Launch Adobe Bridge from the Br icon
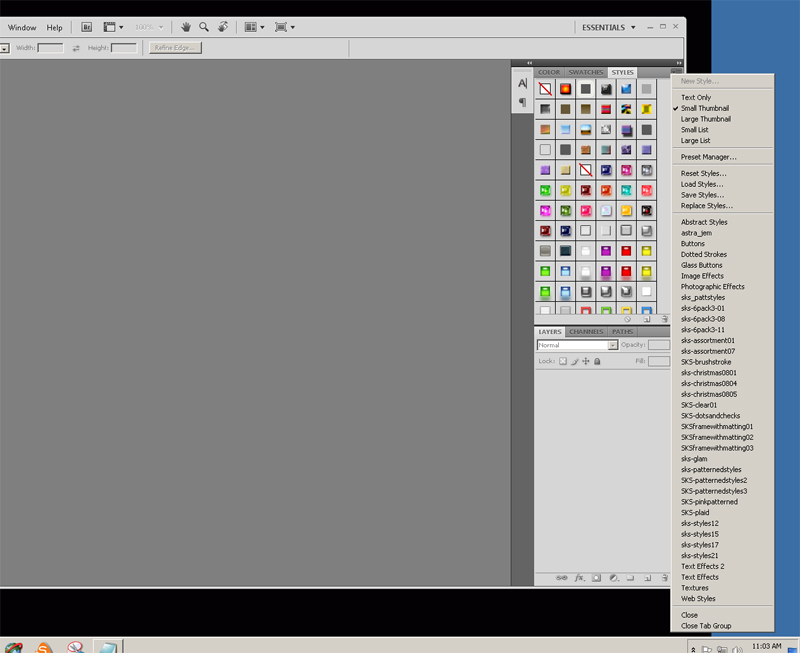The image size is (800, 653). [86, 27]
